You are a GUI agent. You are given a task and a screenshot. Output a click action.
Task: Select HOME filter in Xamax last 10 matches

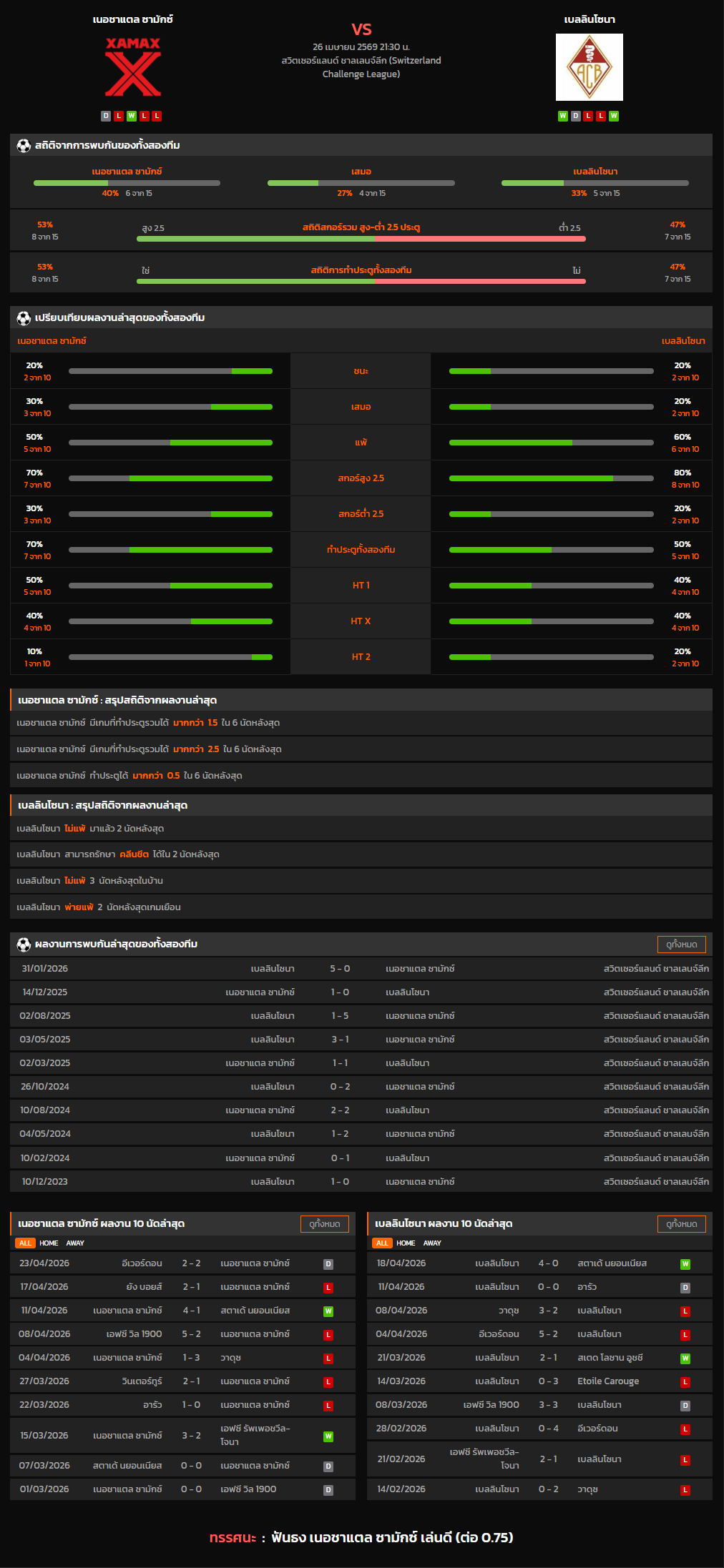tap(49, 1243)
